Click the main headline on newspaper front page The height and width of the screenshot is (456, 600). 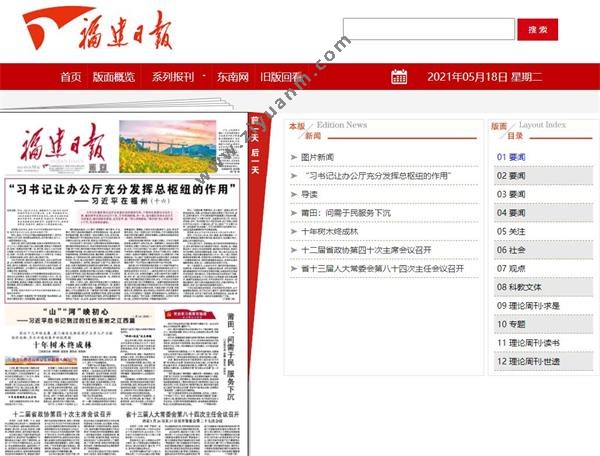122,189
